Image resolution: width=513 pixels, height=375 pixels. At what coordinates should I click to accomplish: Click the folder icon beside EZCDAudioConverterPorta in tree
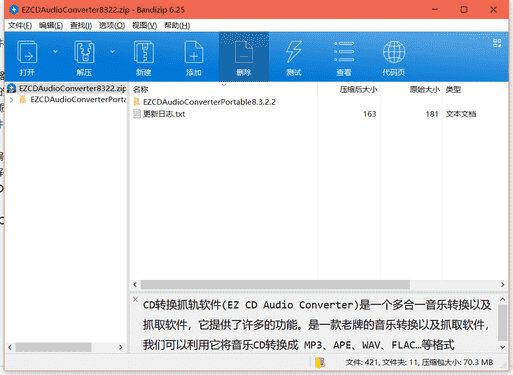[23, 99]
